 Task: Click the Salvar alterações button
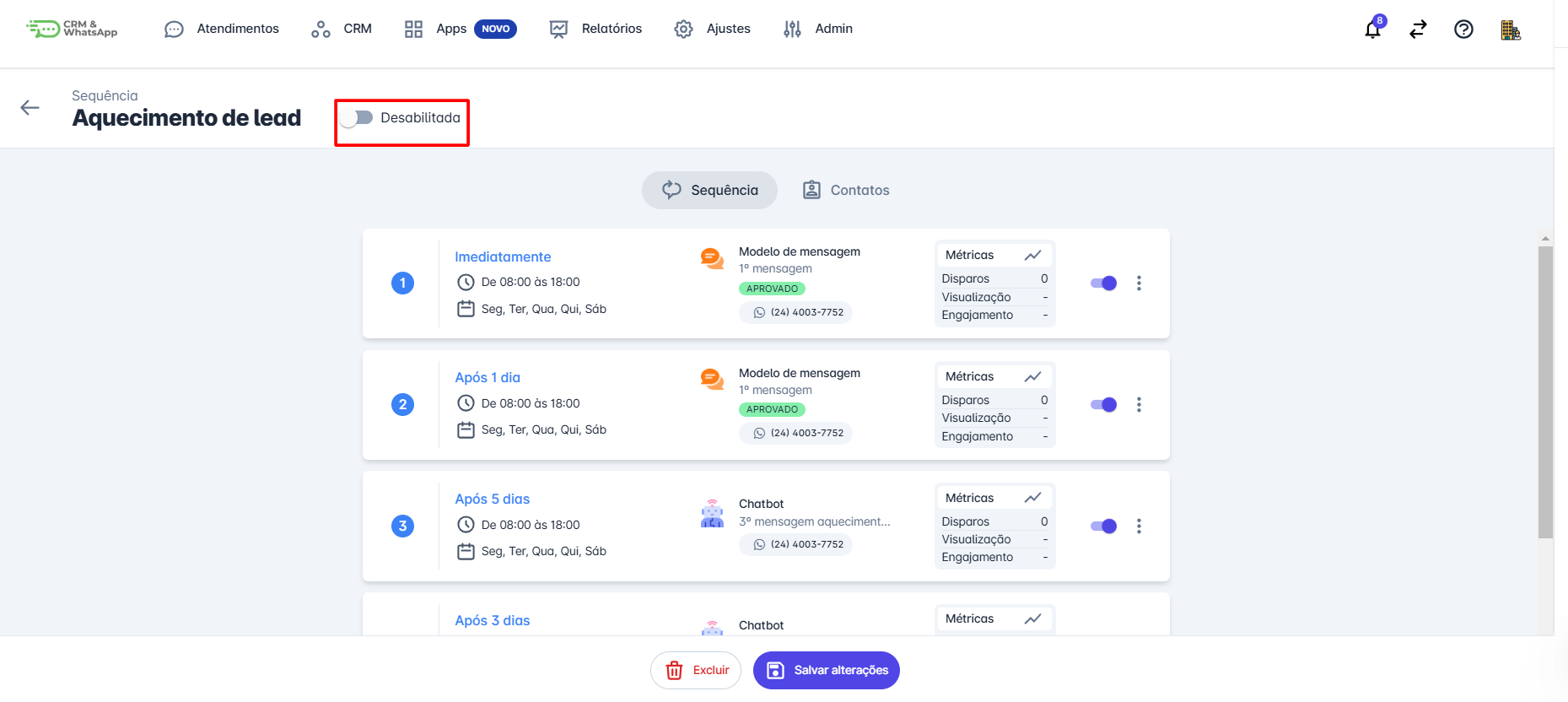click(x=826, y=670)
